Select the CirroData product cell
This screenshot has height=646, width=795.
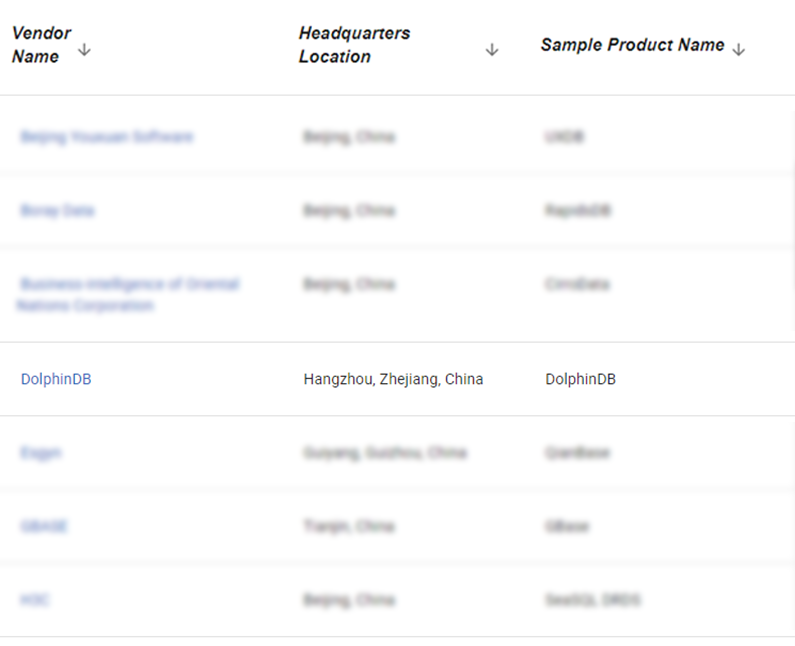577,284
